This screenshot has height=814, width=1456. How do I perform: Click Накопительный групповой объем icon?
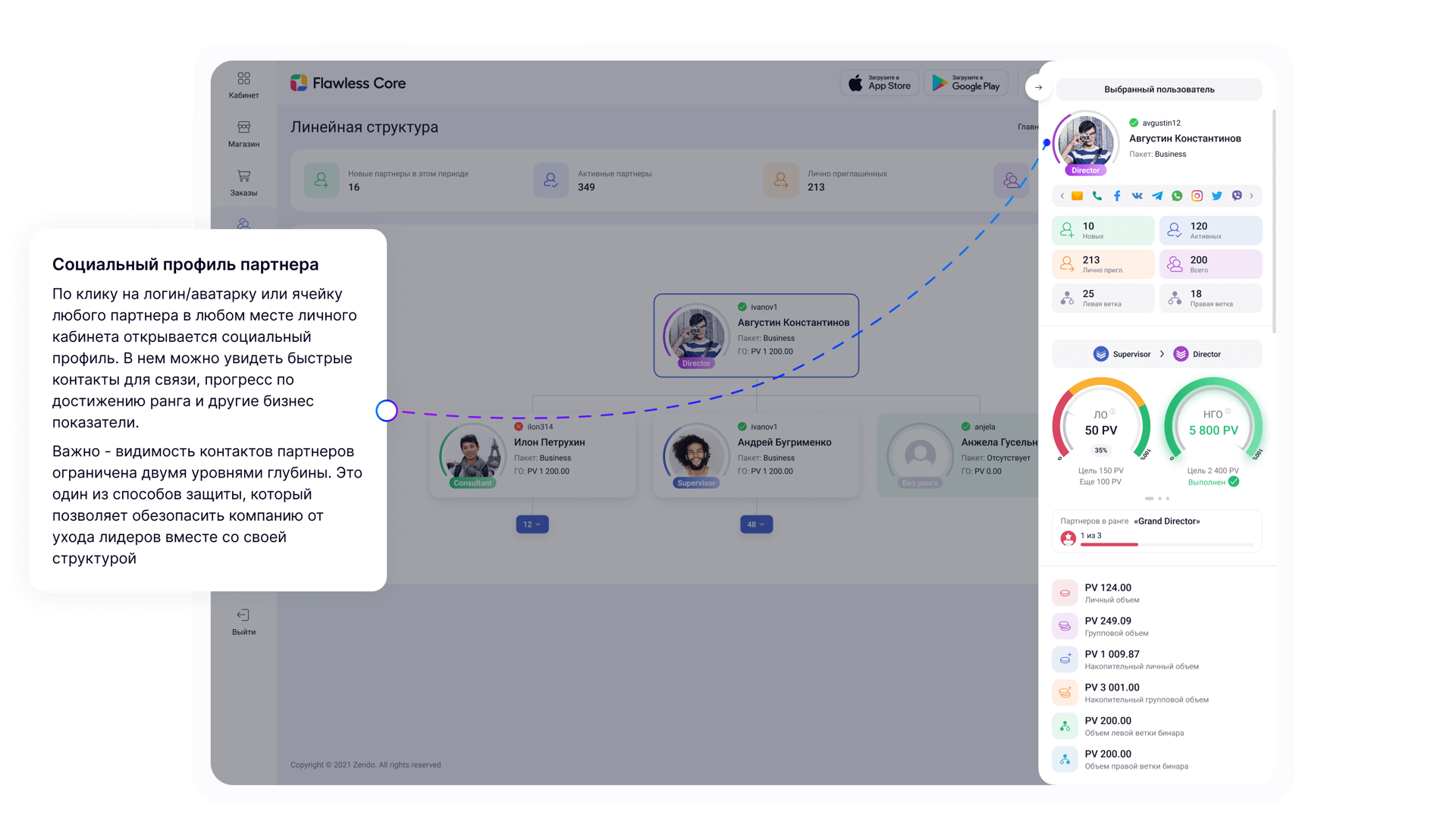[x=1065, y=693]
